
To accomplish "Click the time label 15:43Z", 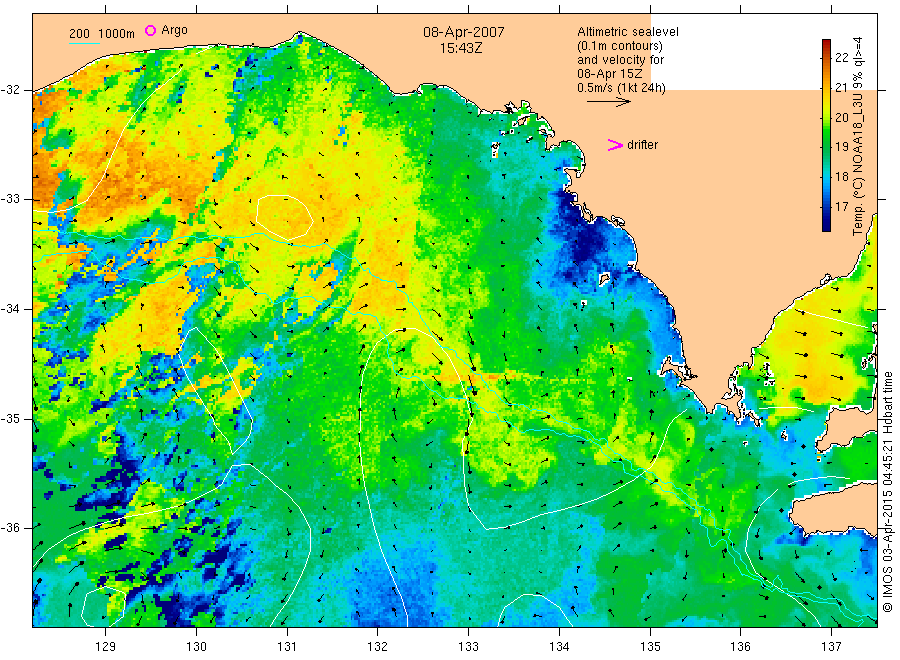I will pyautogui.click(x=461, y=49).
